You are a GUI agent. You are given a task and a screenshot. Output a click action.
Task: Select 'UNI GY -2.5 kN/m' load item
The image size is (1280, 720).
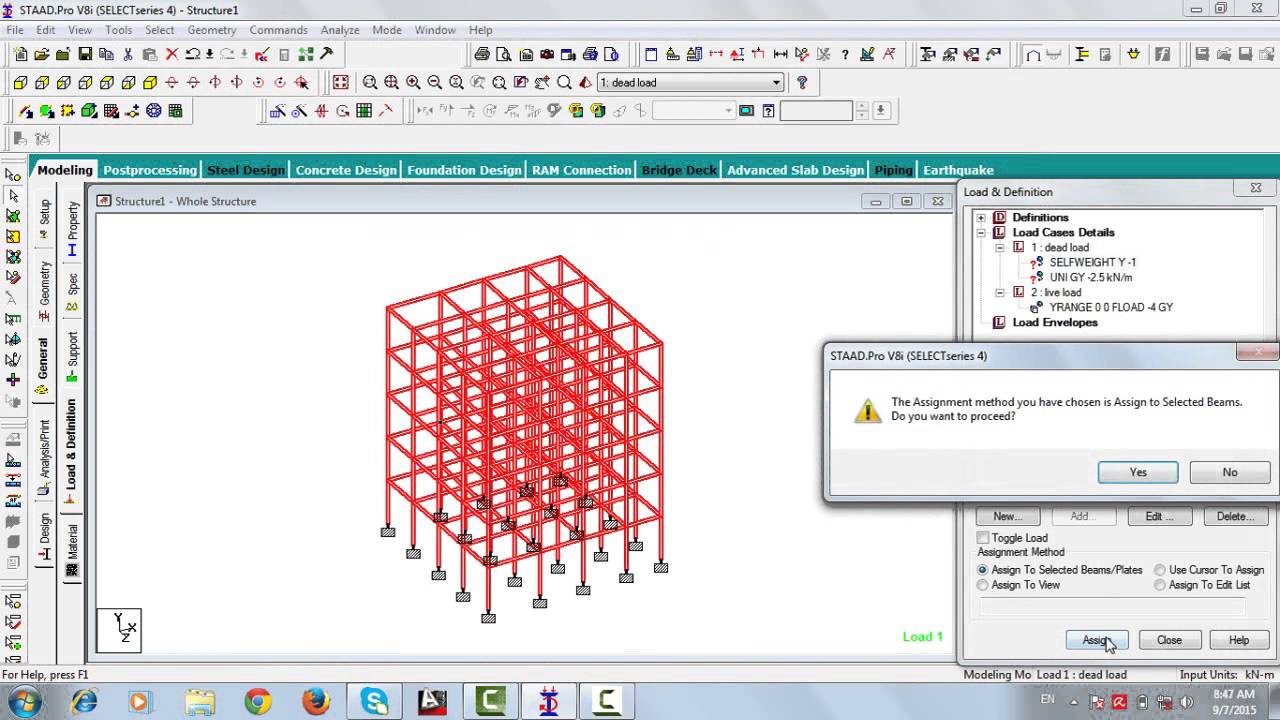point(1090,278)
